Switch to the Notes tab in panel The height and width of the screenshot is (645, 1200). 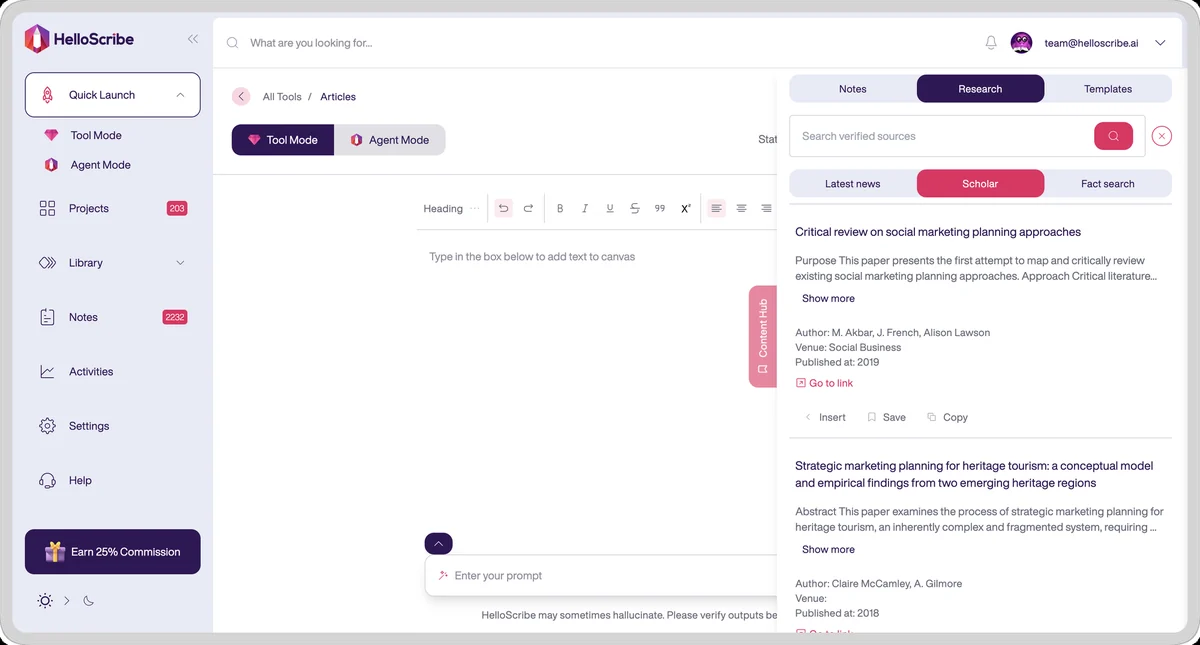tap(853, 89)
